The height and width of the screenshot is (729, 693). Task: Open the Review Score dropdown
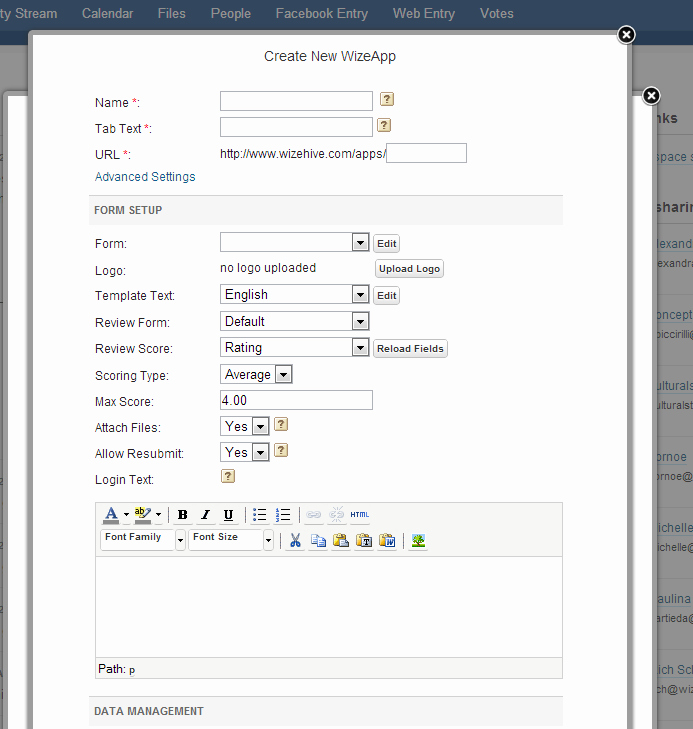(294, 347)
